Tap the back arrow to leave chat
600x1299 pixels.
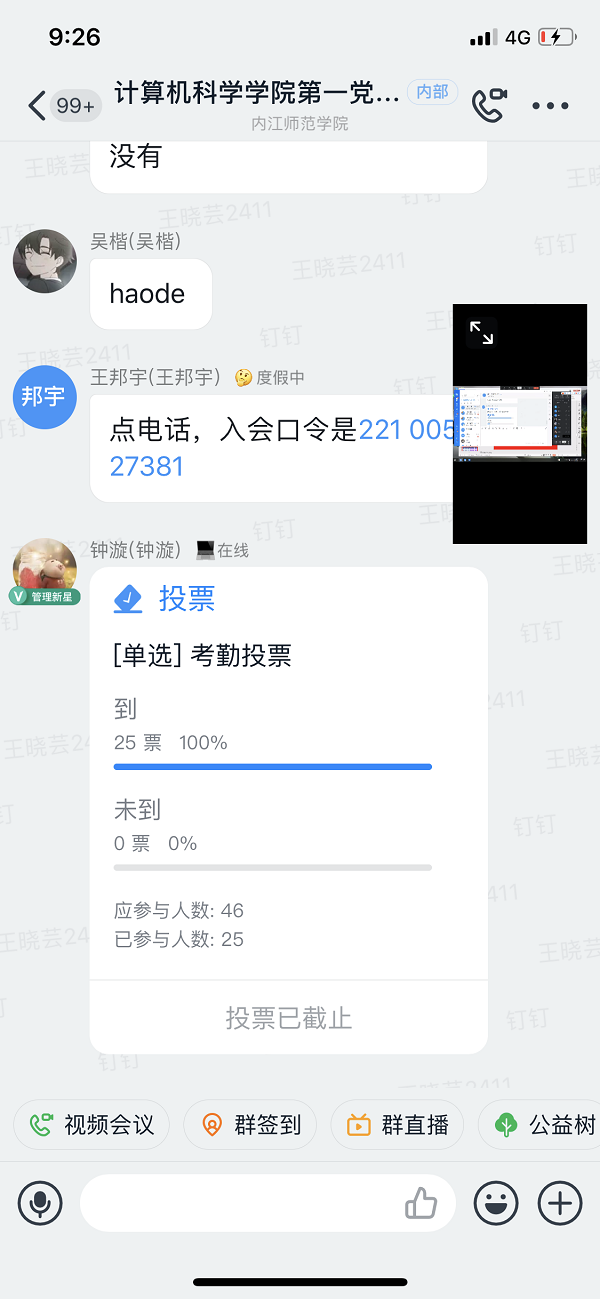pyautogui.click(x=37, y=106)
